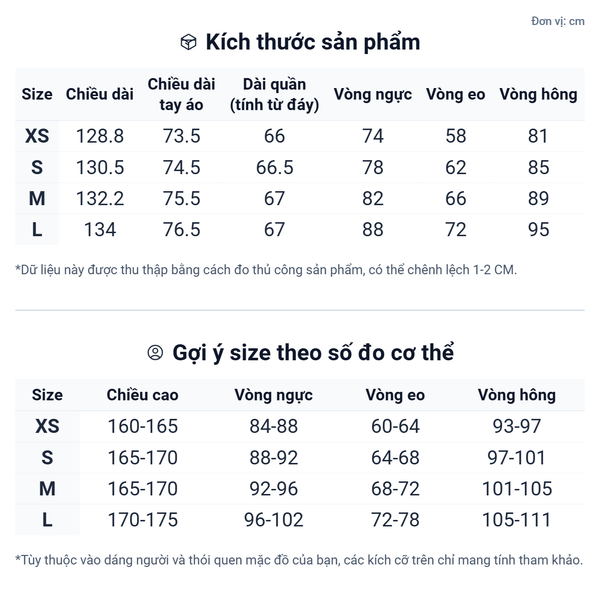Click the L row label in body measurement table
This screenshot has width=600, height=600.
47,520
